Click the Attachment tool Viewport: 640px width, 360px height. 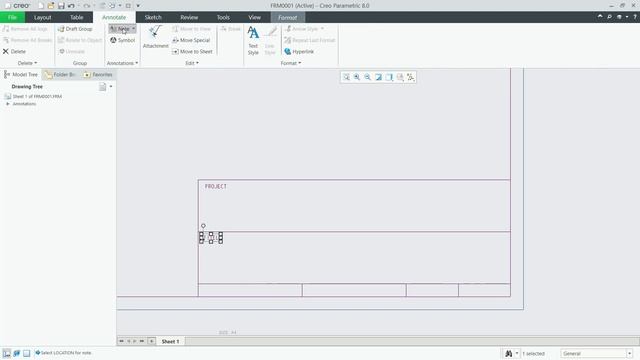coord(156,37)
